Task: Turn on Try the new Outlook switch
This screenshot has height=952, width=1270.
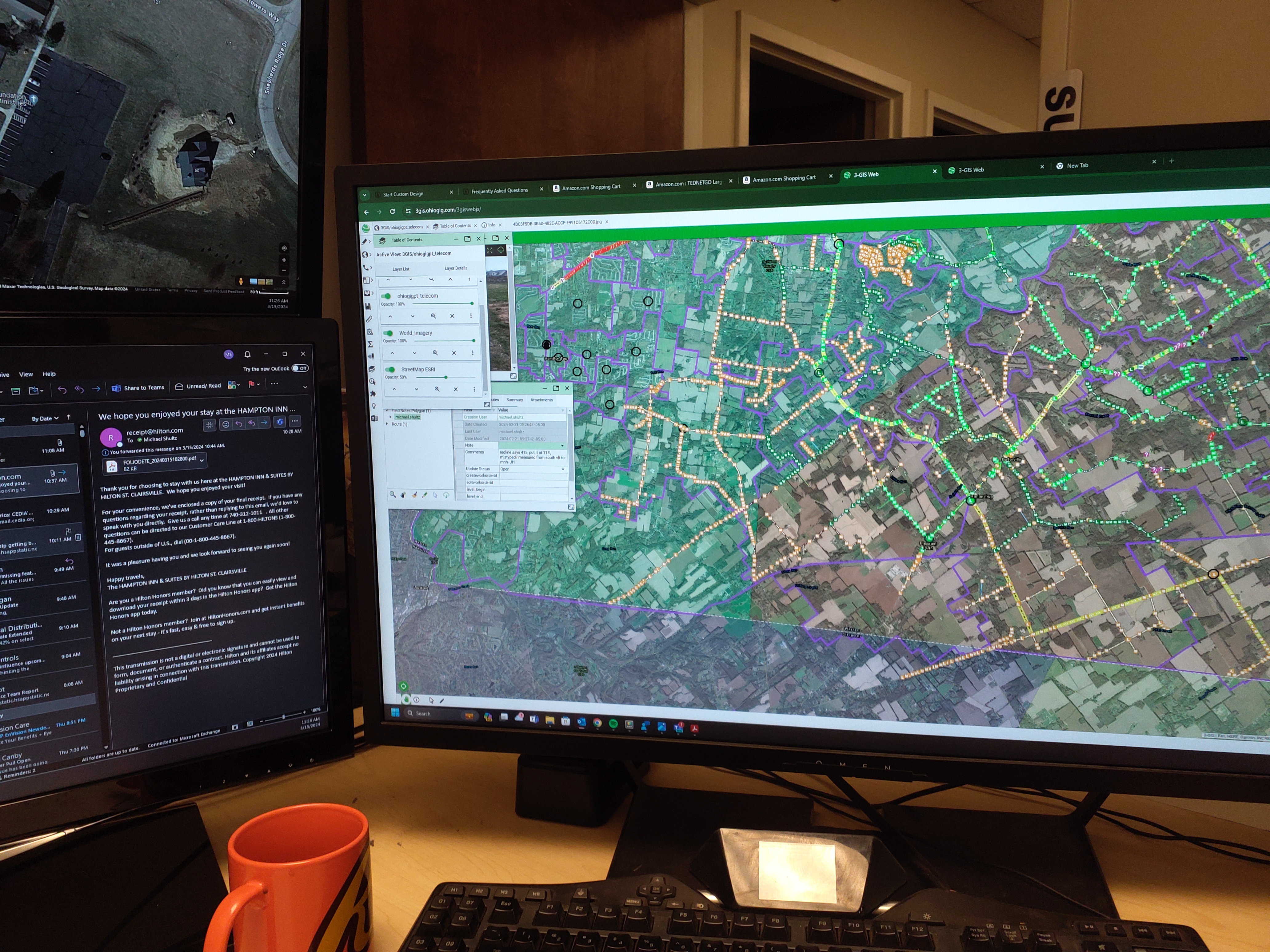Action: (300, 368)
